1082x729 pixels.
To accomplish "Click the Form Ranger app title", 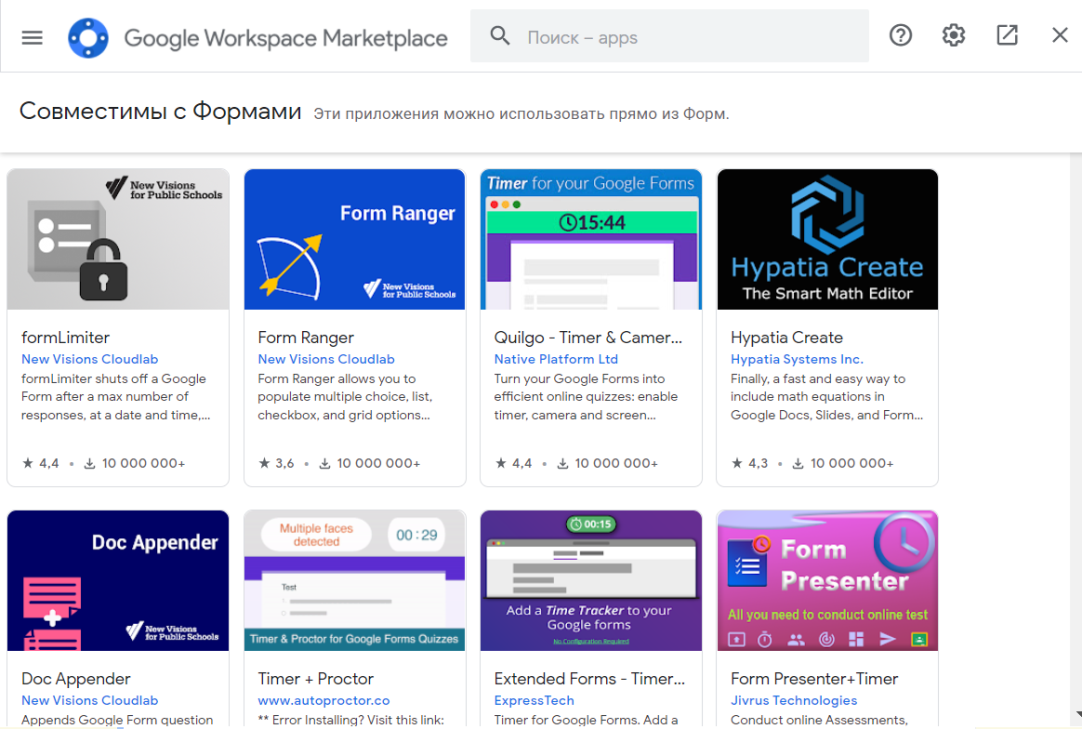I will tap(306, 338).
